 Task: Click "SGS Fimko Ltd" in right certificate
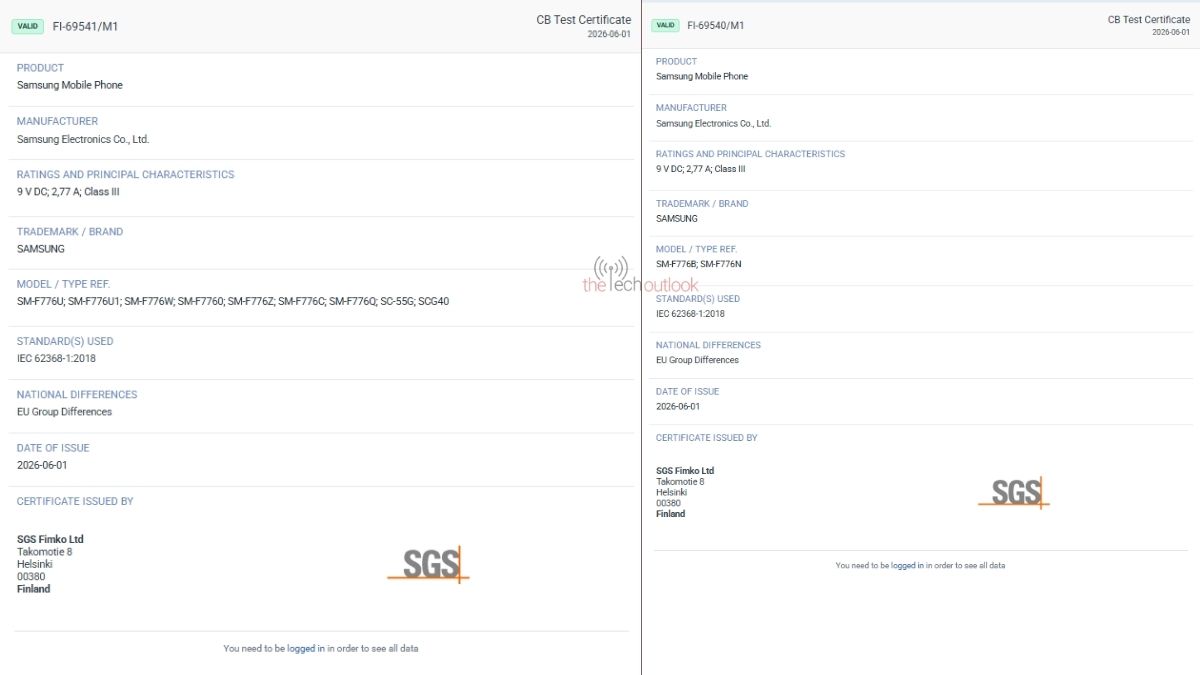tap(685, 471)
